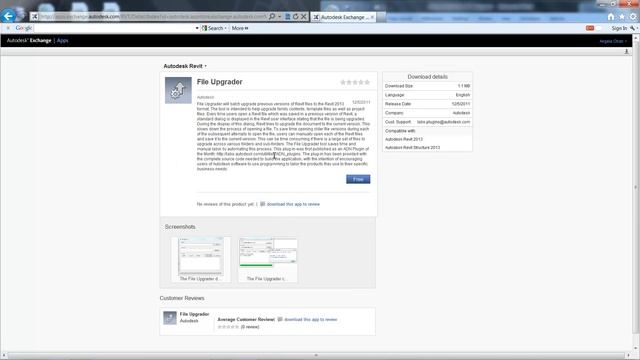Screen dimensions: 640x360
Task: Open the Google search box history dropdown
Action: (197, 28)
